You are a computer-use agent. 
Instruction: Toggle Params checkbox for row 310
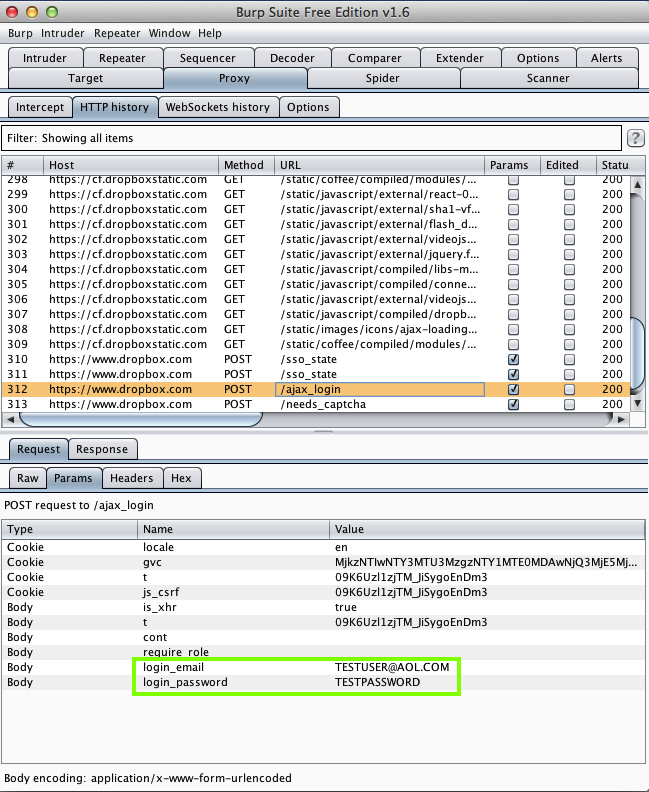[513, 359]
